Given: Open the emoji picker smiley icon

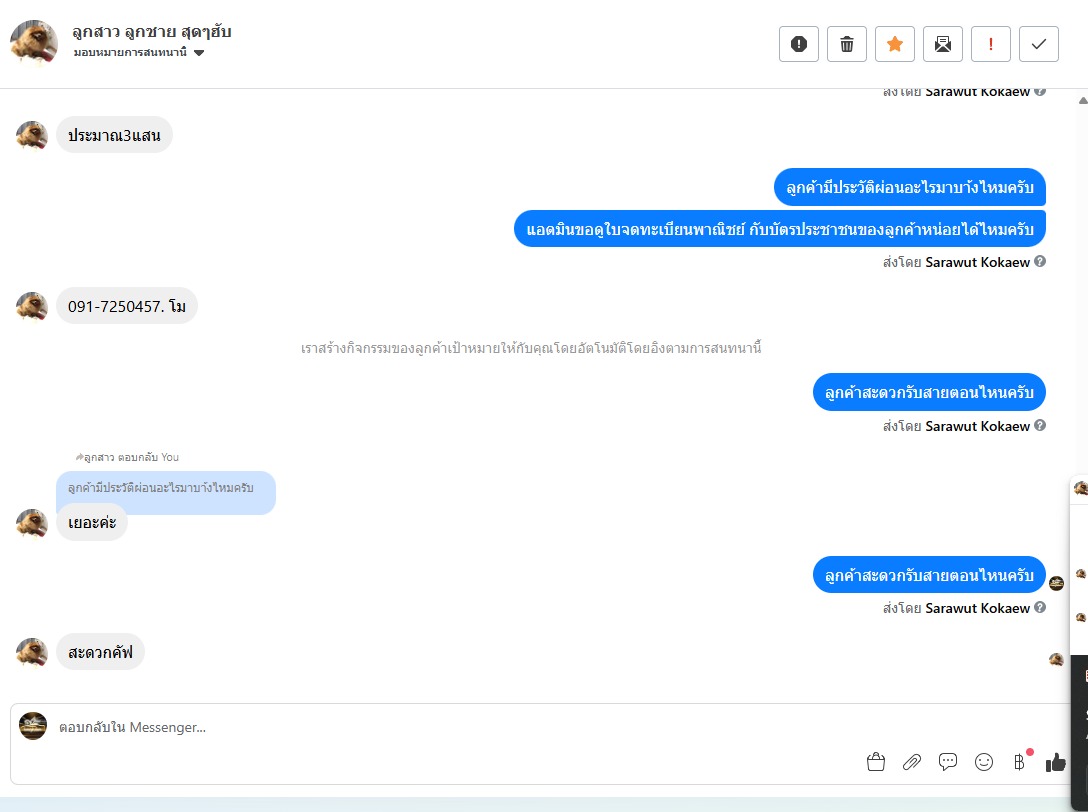Looking at the screenshot, I should [x=984, y=762].
